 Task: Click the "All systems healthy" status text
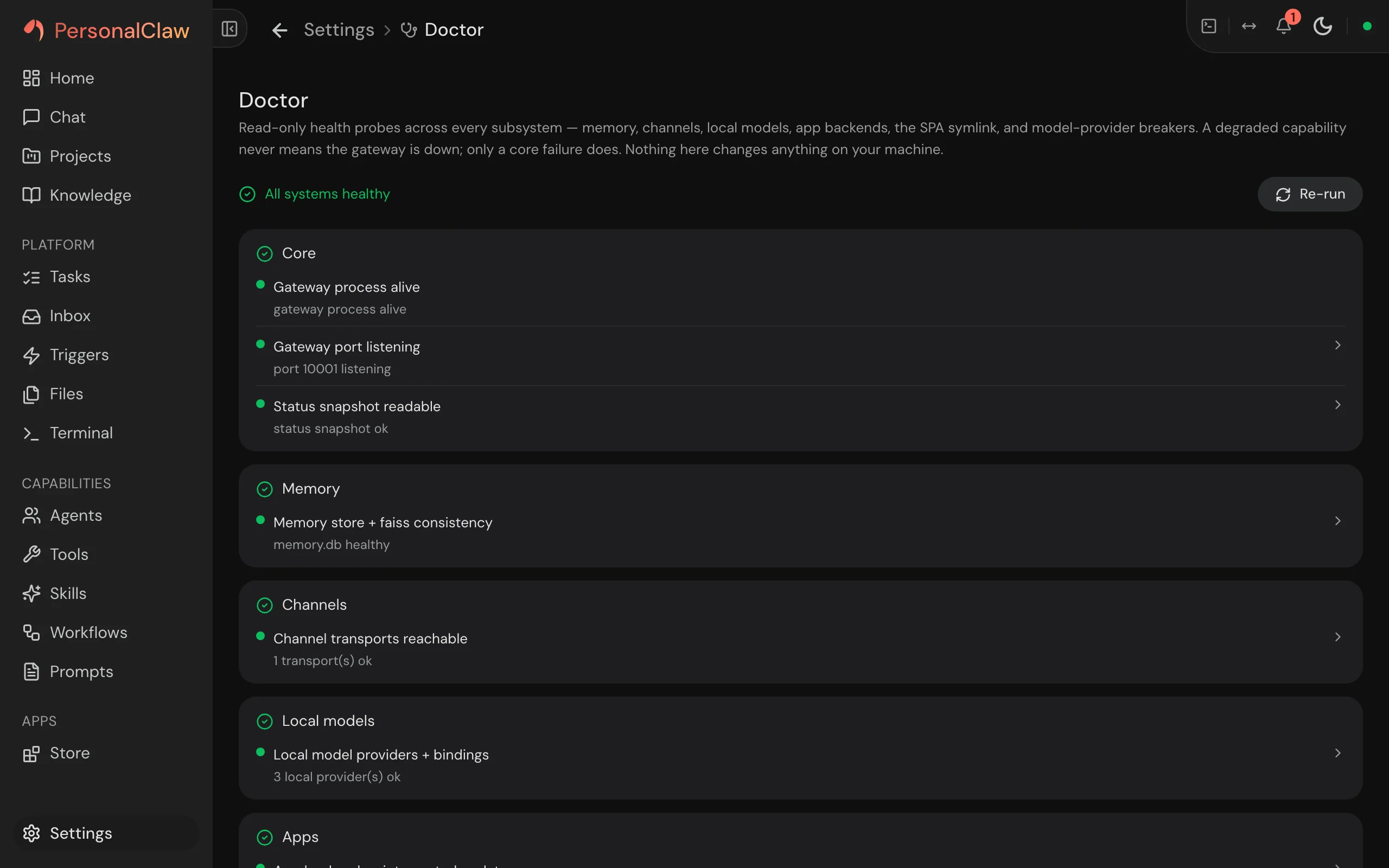[327, 194]
